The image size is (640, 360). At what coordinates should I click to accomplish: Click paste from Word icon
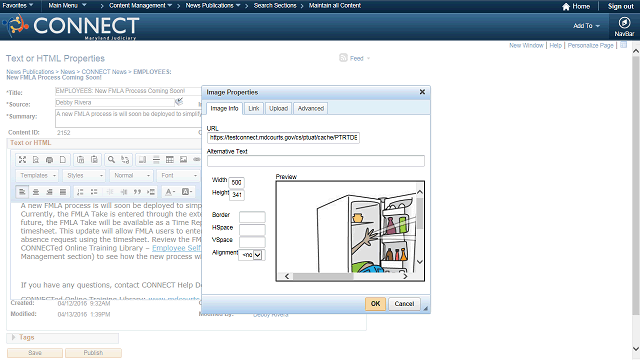pos(94,160)
